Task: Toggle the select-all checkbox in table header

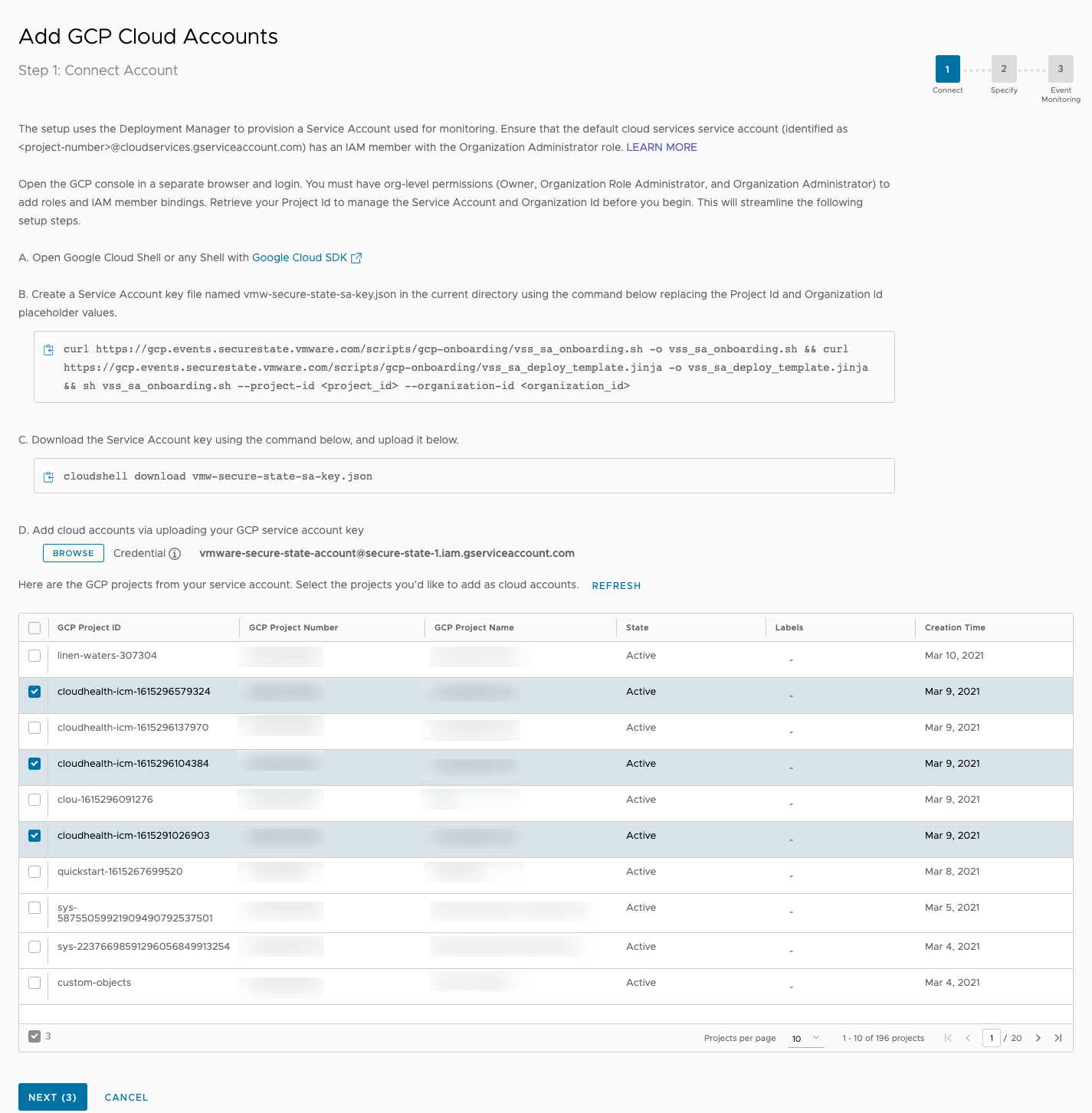Action: coord(34,627)
